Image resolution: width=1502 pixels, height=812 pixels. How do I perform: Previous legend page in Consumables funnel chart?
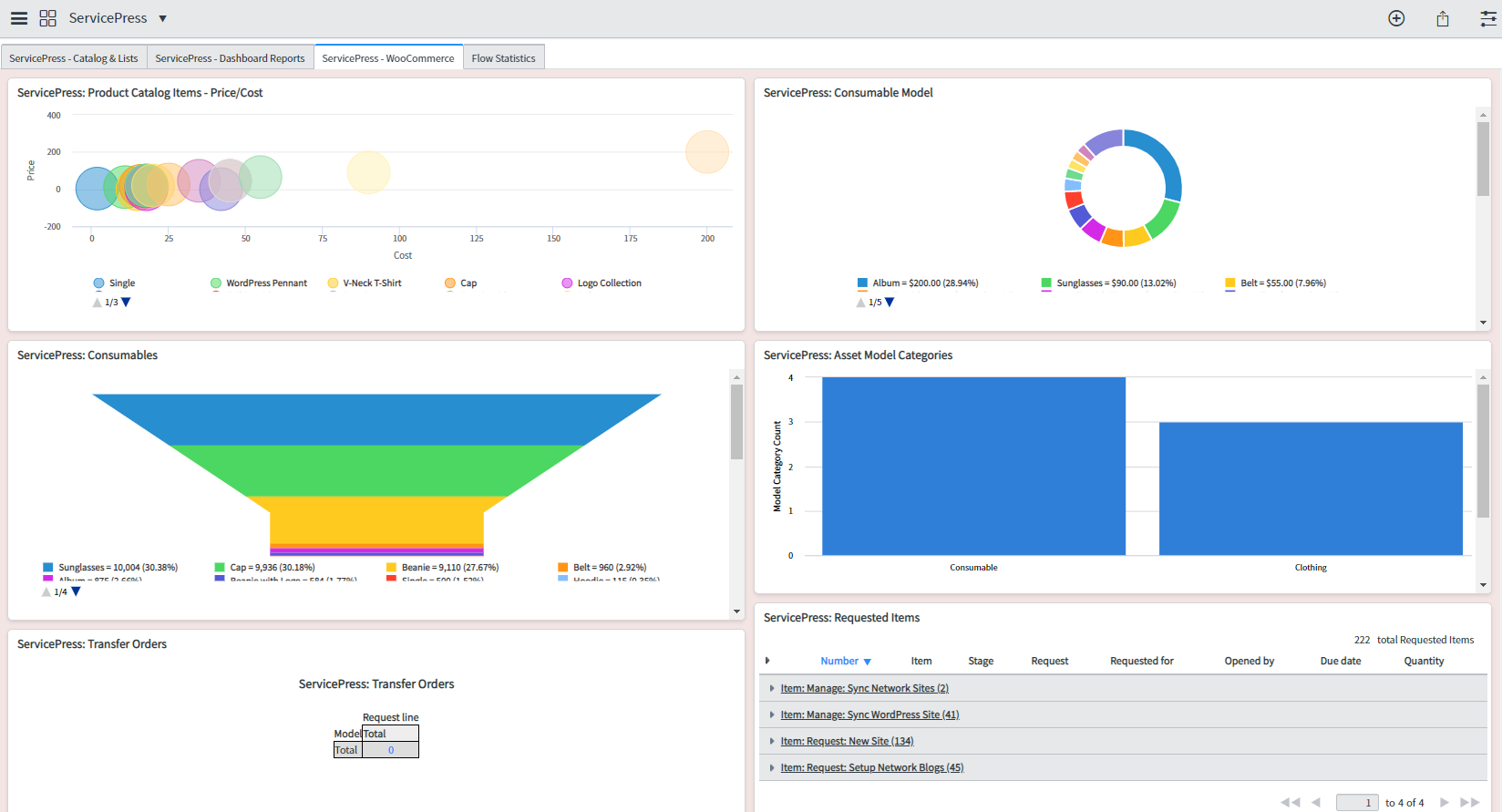click(46, 592)
